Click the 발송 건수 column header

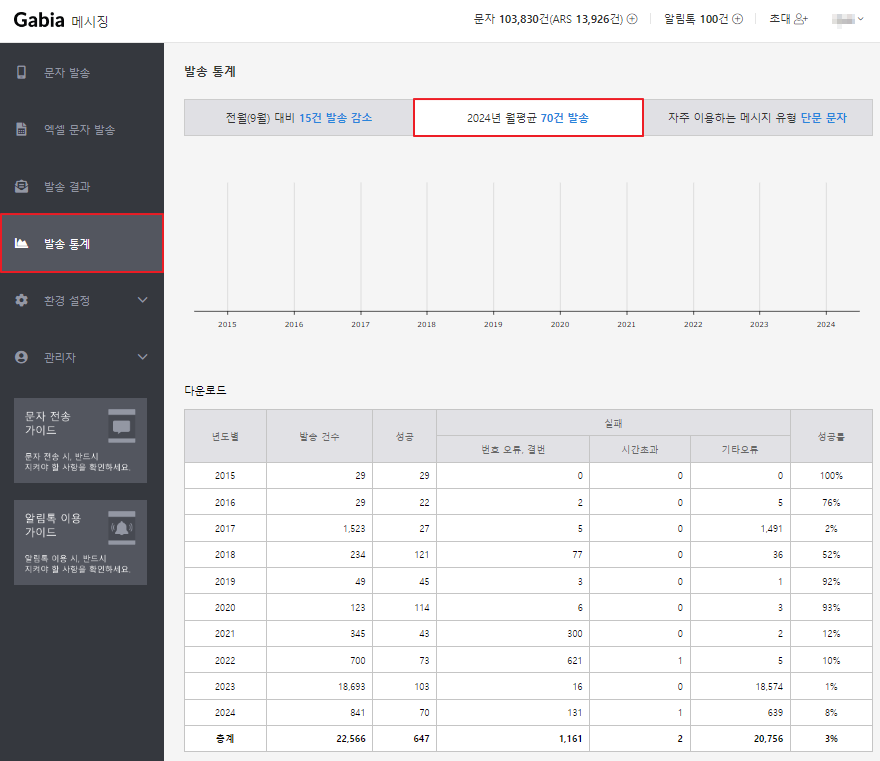pos(319,436)
